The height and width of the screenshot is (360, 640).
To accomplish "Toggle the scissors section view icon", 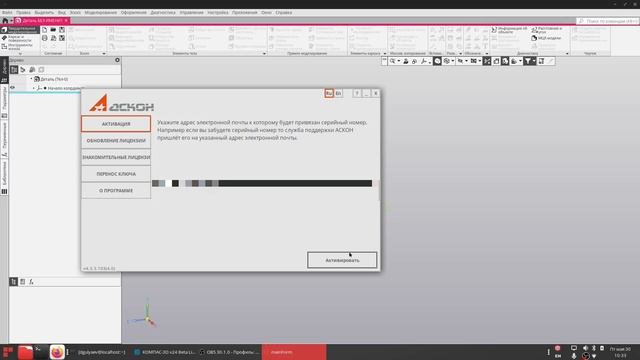I will point(487,61).
